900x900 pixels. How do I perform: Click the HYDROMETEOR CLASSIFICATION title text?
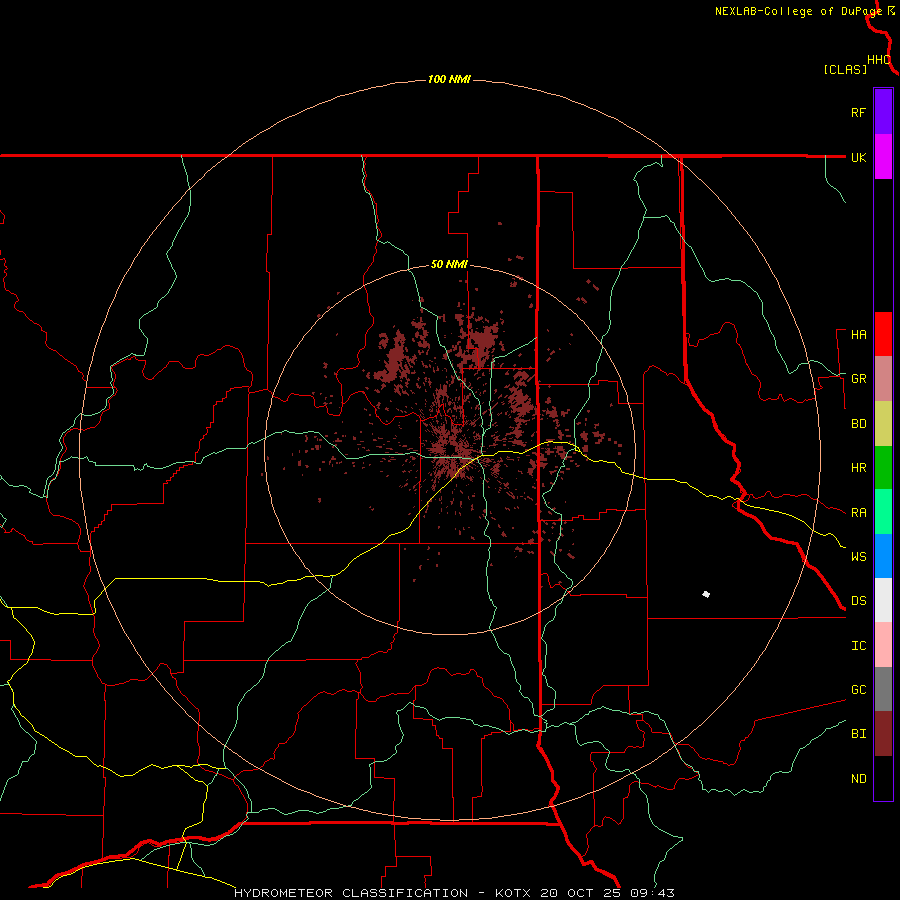click(351, 893)
